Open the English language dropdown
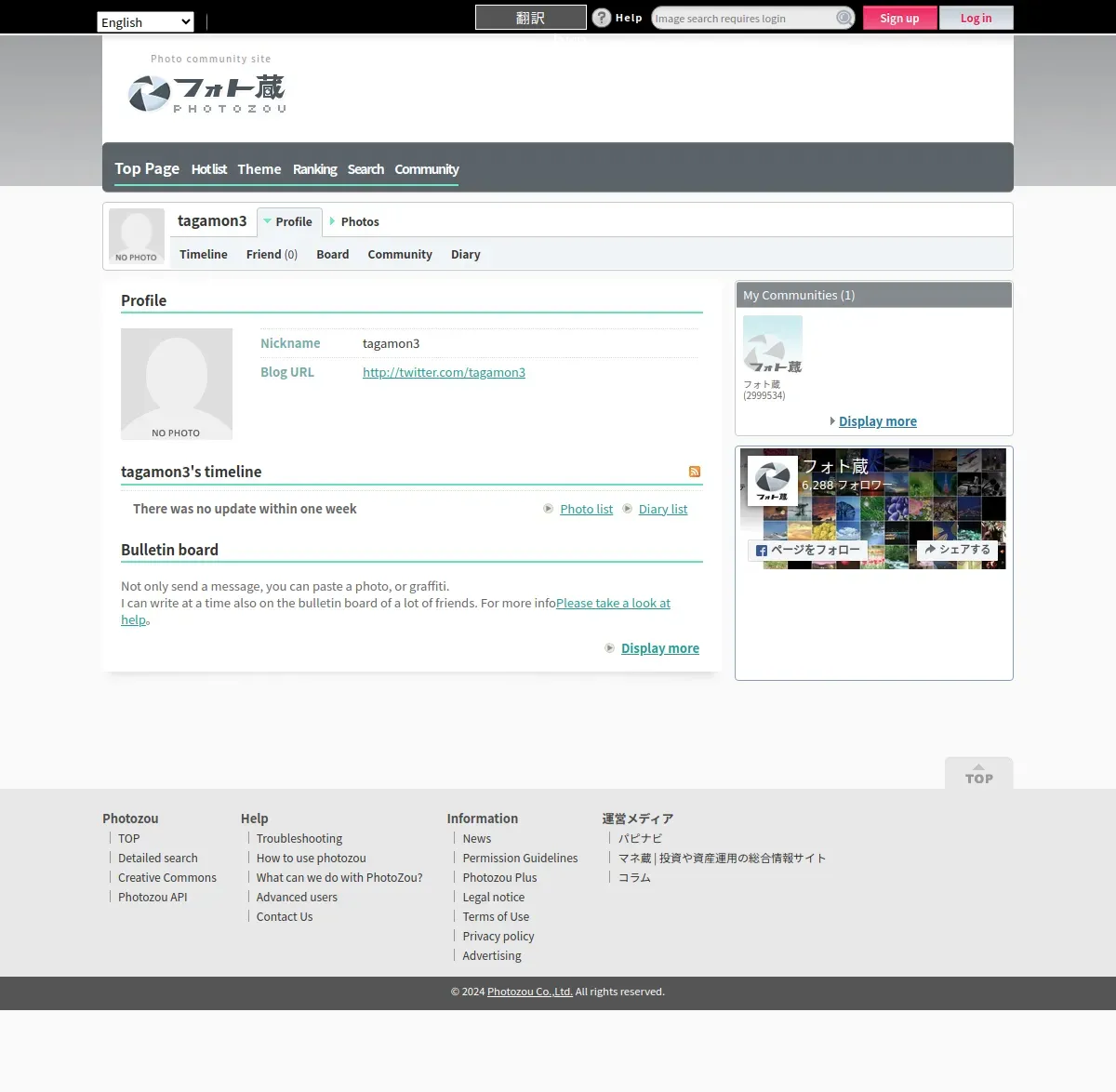1116x1092 pixels. click(145, 22)
